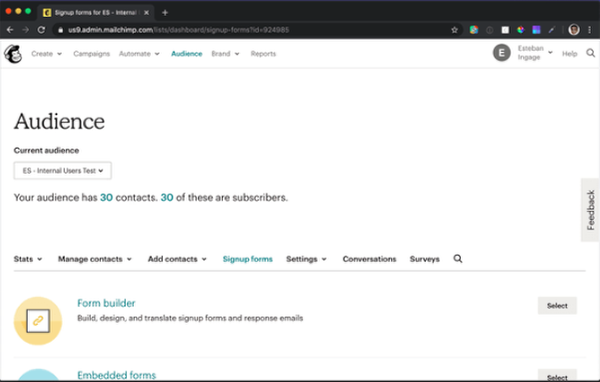Open the Brand dropdown menu
Image resolution: width=600 pixels, height=382 pixels.
pos(225,54)
